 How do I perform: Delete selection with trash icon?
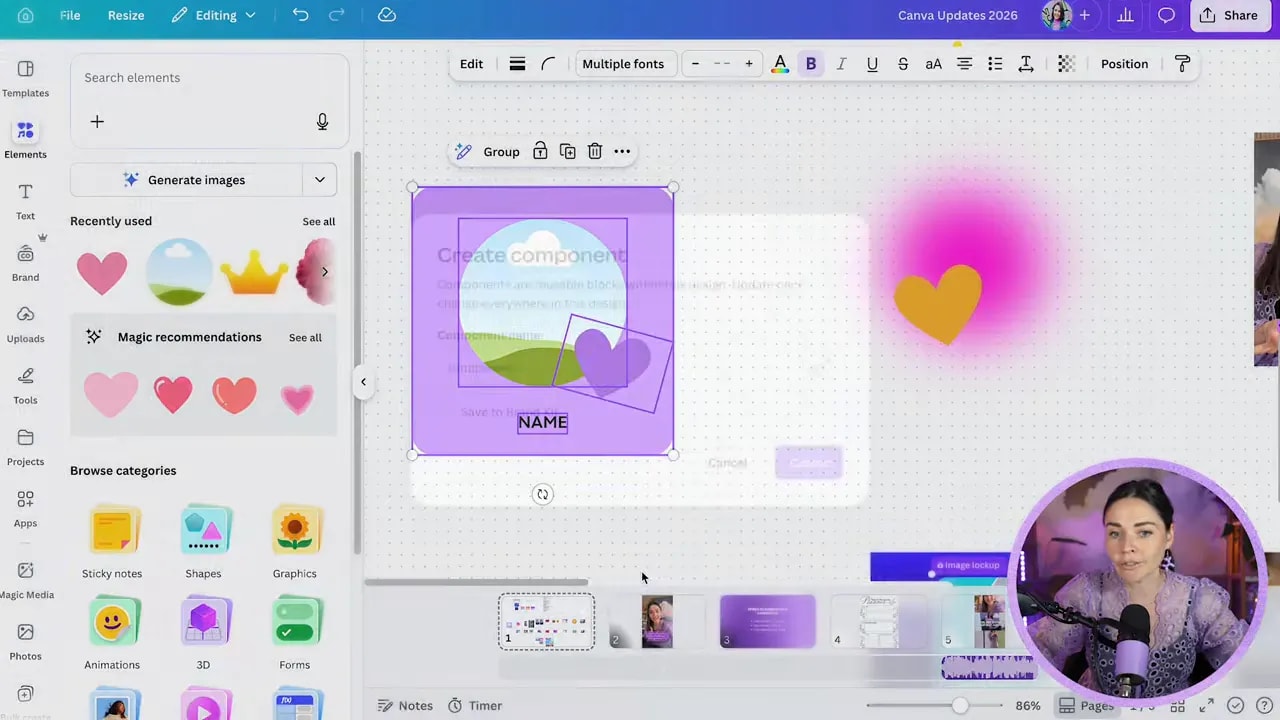(595, 151)
